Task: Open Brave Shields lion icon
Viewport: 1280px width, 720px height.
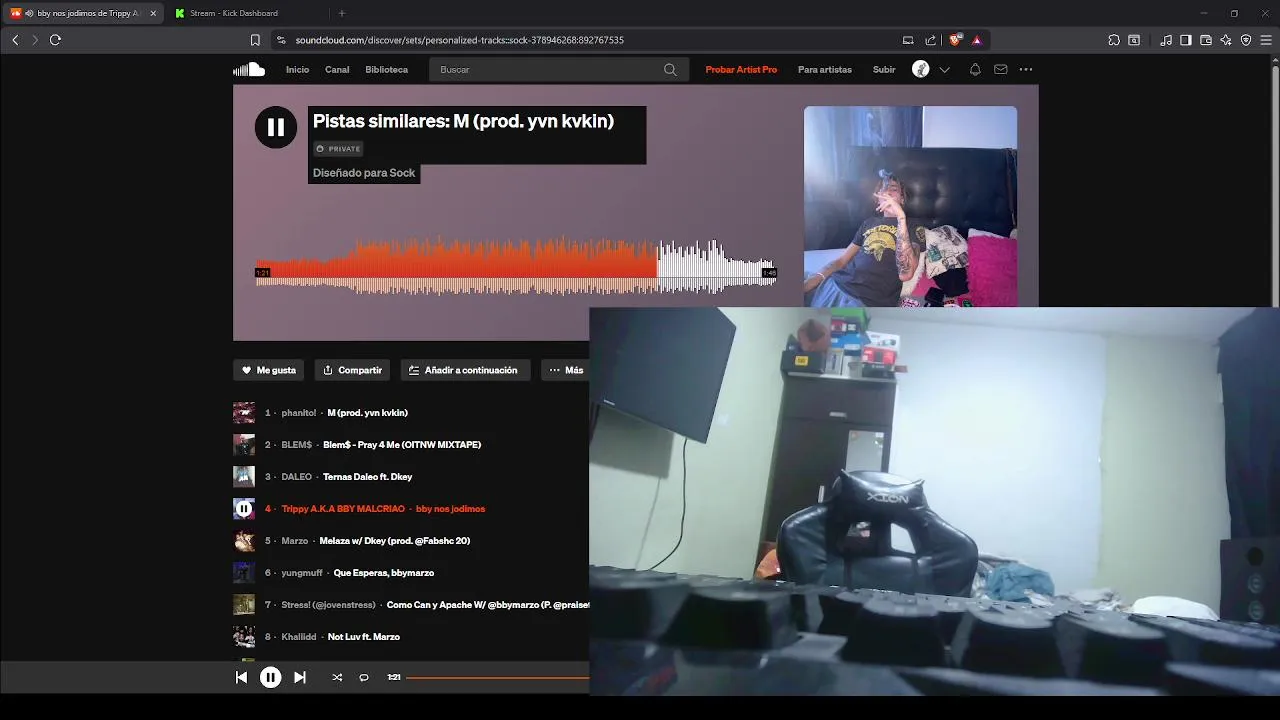Action: [955, 40]
